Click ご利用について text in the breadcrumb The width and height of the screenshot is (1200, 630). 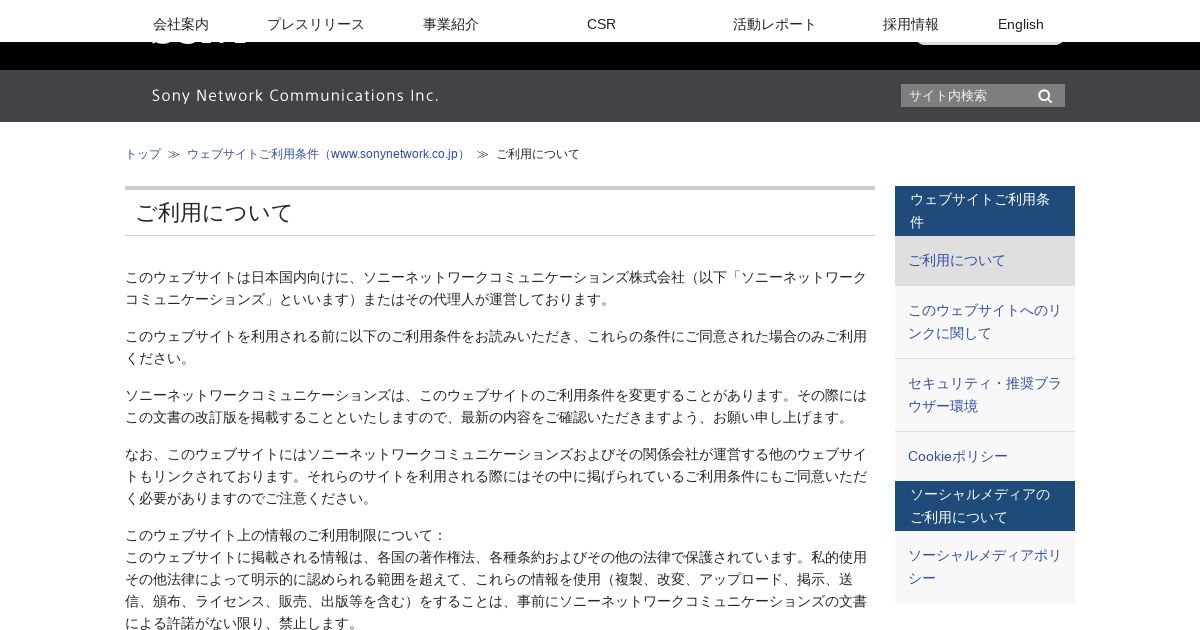pos(538,154)
